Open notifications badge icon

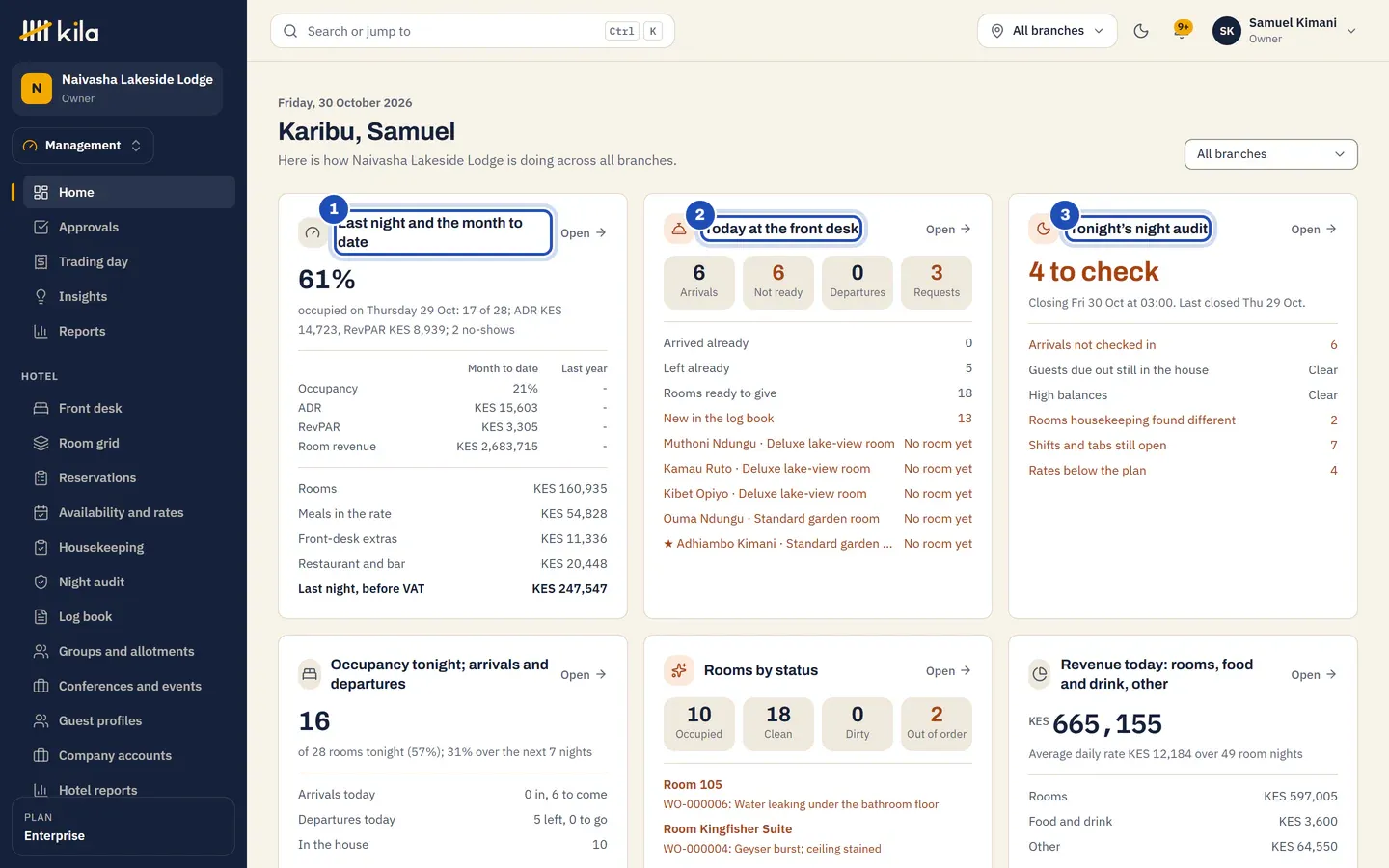(x=1182, y=30)
